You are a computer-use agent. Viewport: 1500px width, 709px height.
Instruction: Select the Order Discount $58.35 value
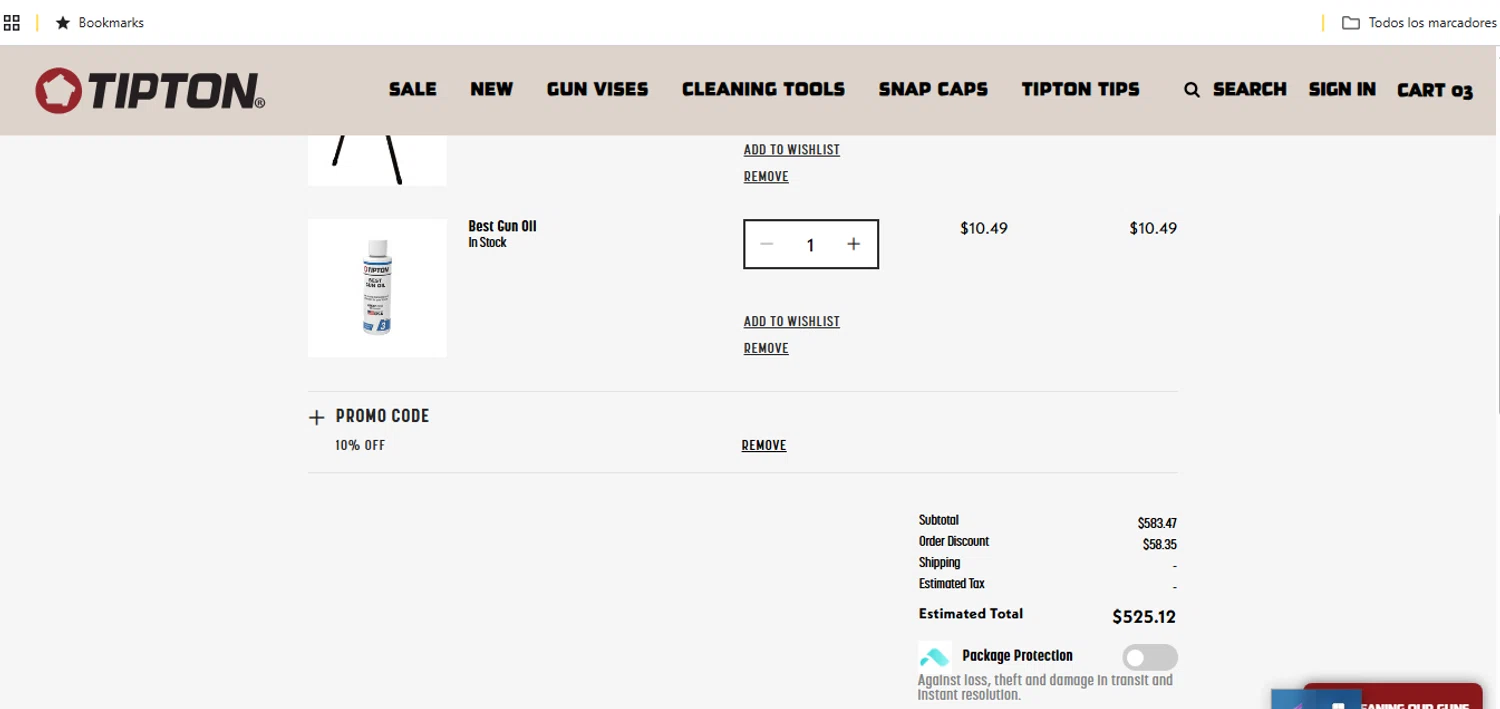[x=1160, y=545]
